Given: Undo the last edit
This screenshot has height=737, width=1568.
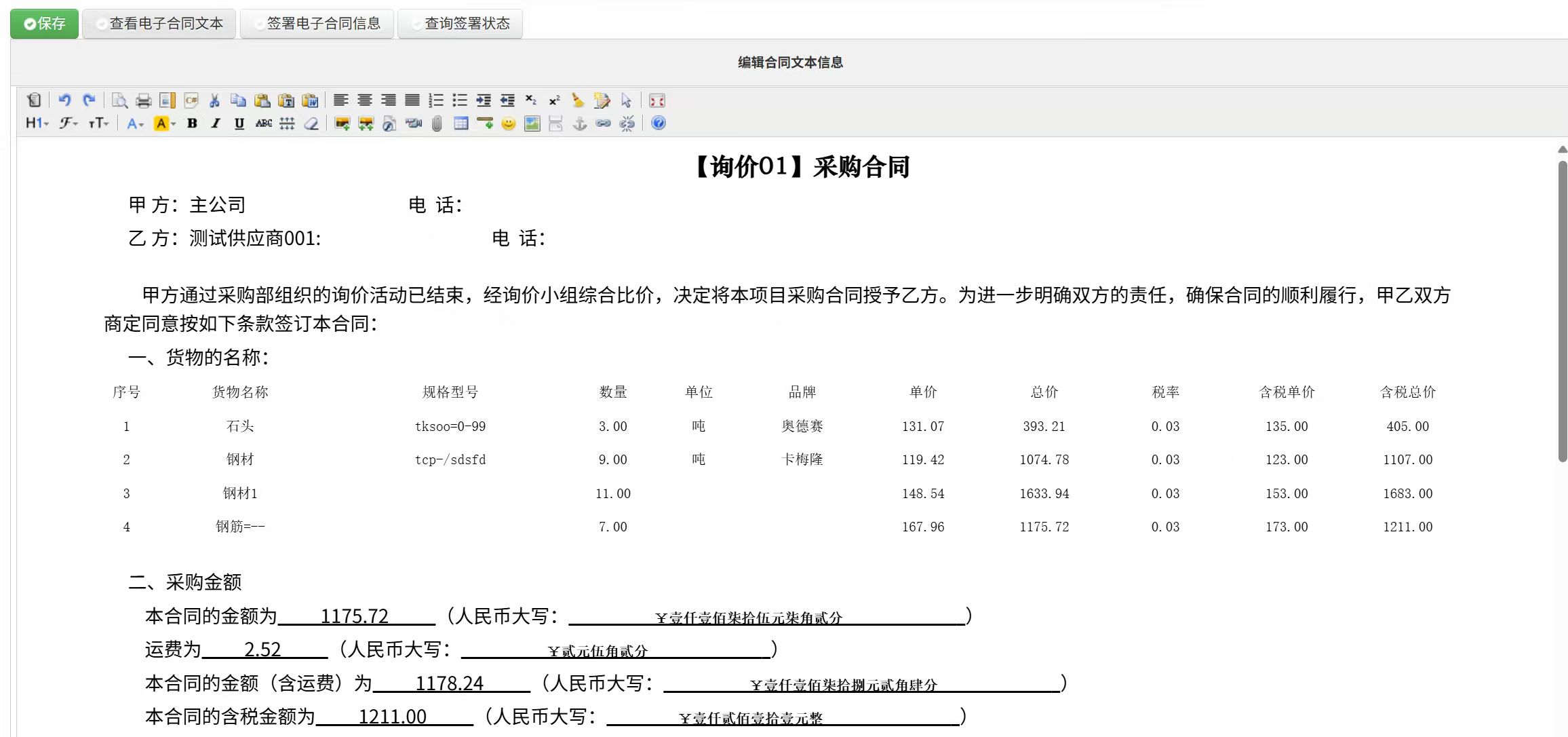Looking at the screenshot, I should pyautogui.click(x=65, y=100).
